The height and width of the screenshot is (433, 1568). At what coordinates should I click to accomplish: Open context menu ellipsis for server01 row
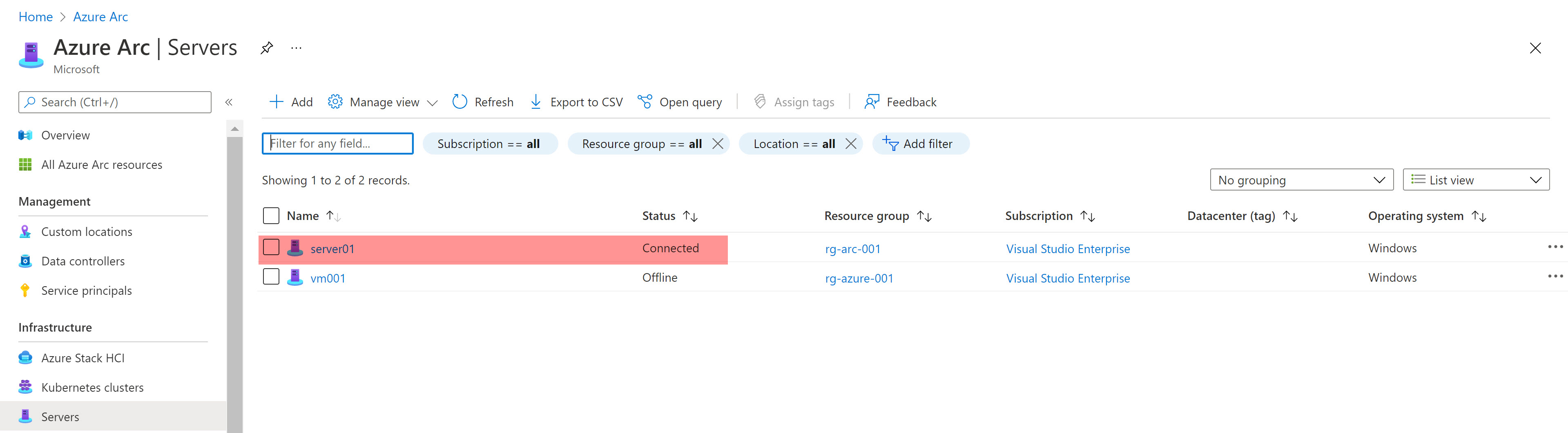1555,247
